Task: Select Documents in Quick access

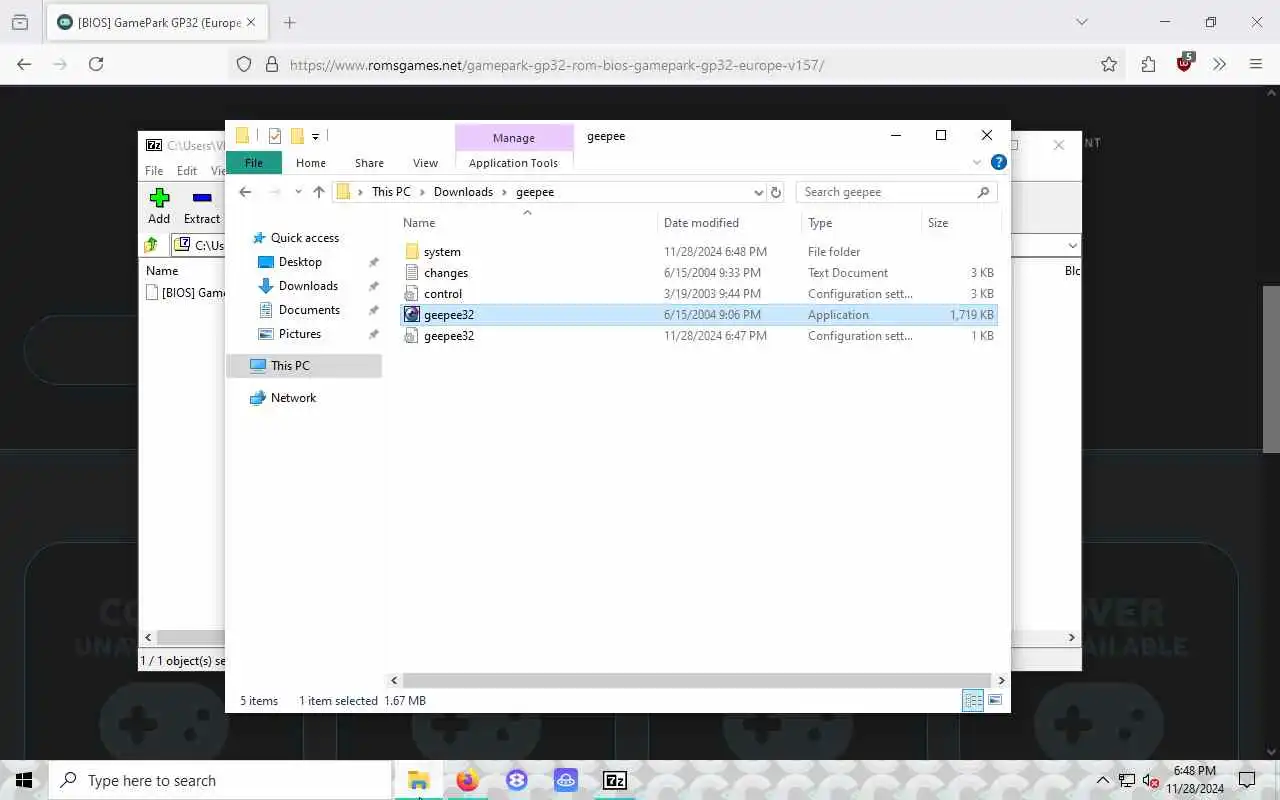Action: [309, 310]
